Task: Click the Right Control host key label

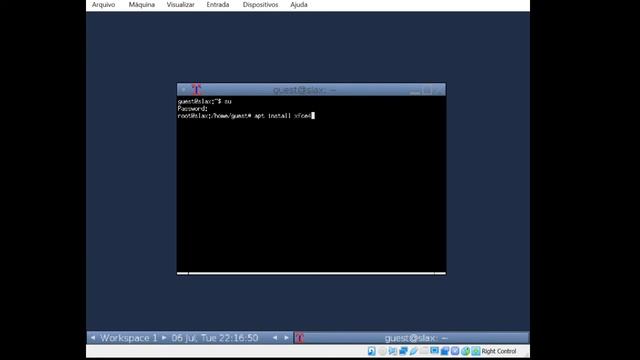Action: (x=499, y=351)
